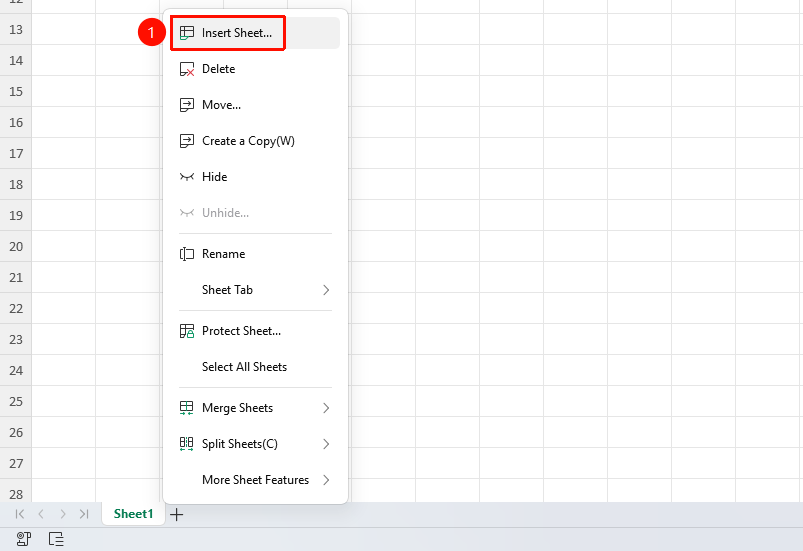Jump to the first sheet tab
The height and width of the screenshot is (551, 803).
(x=20, y=514)
